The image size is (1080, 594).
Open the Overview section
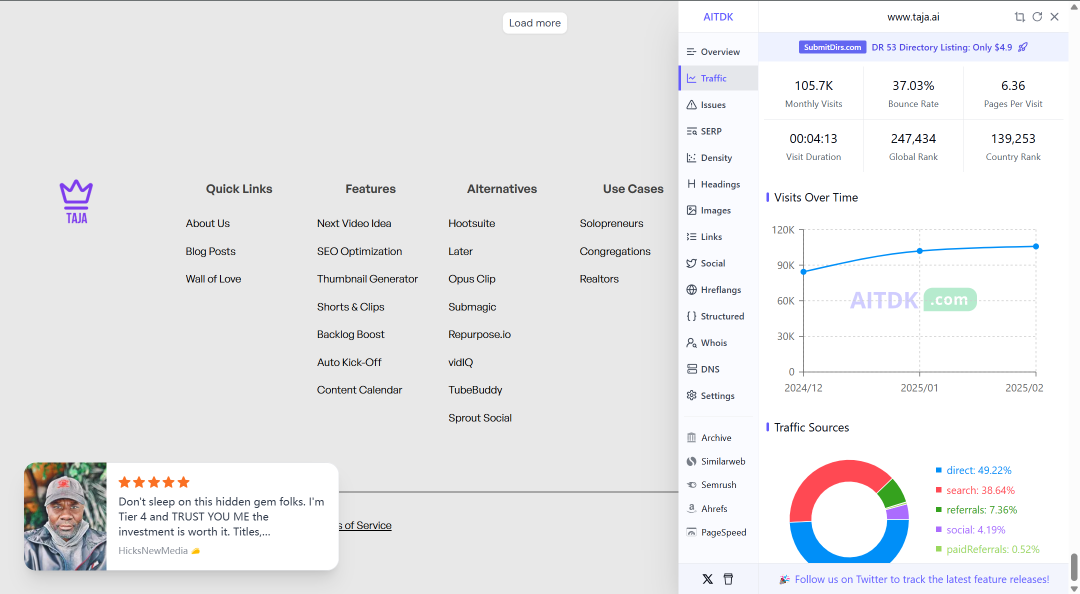tap(718, 52)
